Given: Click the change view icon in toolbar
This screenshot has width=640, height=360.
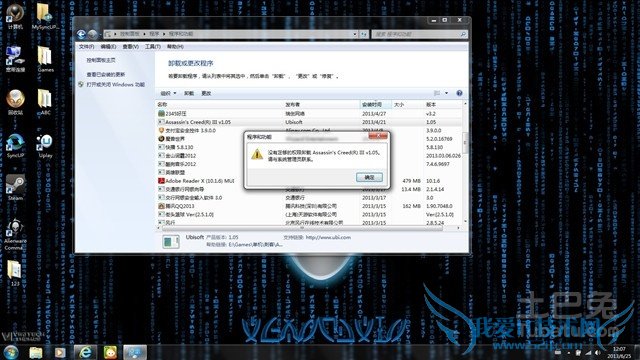Looking at the screenshot, I should click(x=437, y=93).
